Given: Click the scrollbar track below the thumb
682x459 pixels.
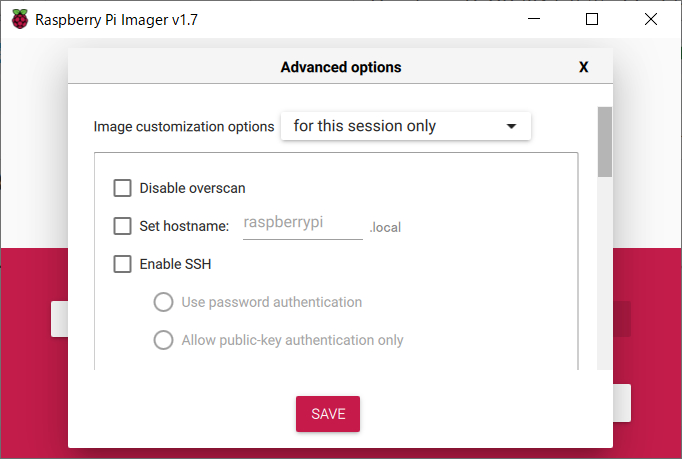Looking at the screenshot, I should tap(605, 273).
